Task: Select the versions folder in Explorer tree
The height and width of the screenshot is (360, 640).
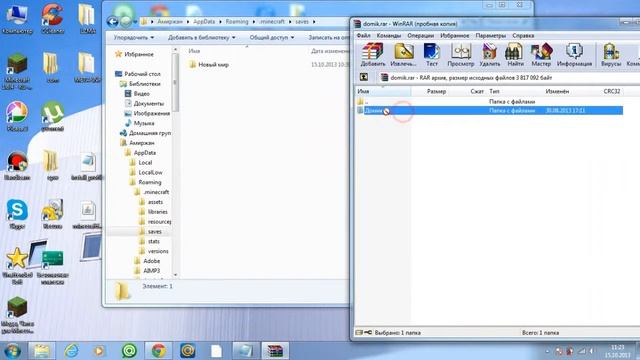Action: pos(154,251)
